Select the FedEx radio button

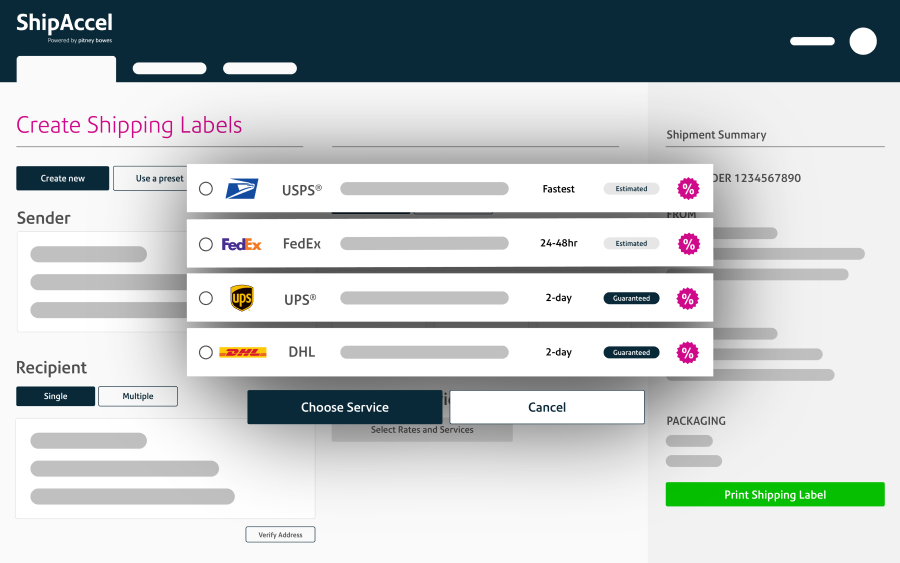click(x=205, y=244)
